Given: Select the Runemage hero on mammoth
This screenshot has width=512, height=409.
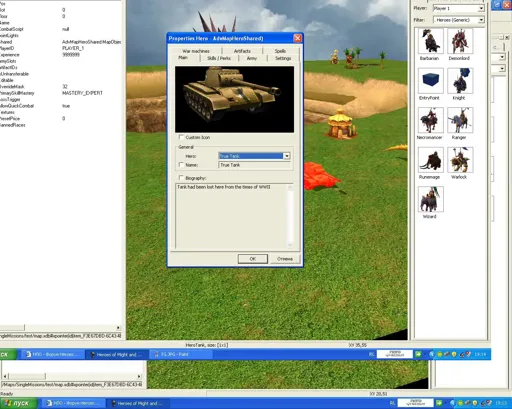Looking at the screenshot, I should [x=431, y=160].
